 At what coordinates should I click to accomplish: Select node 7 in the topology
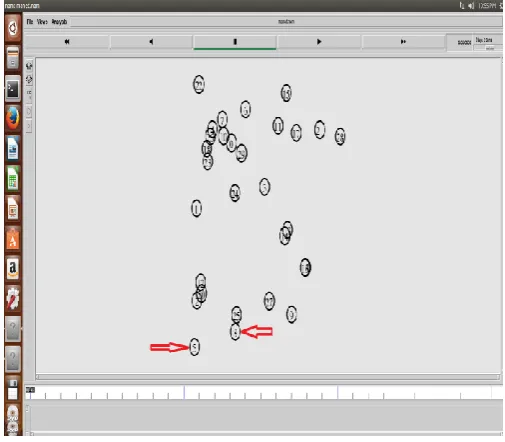point(222,119)
